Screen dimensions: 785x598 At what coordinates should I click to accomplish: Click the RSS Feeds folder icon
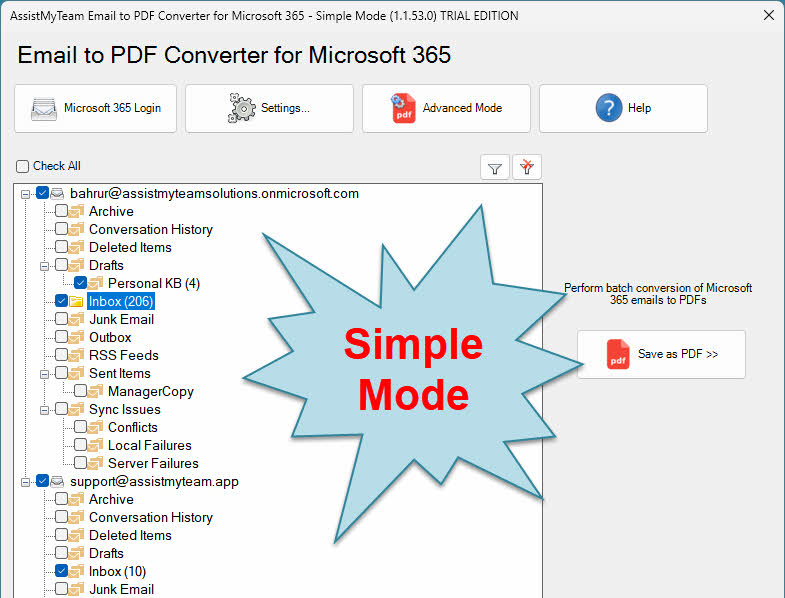pos(77,355)
